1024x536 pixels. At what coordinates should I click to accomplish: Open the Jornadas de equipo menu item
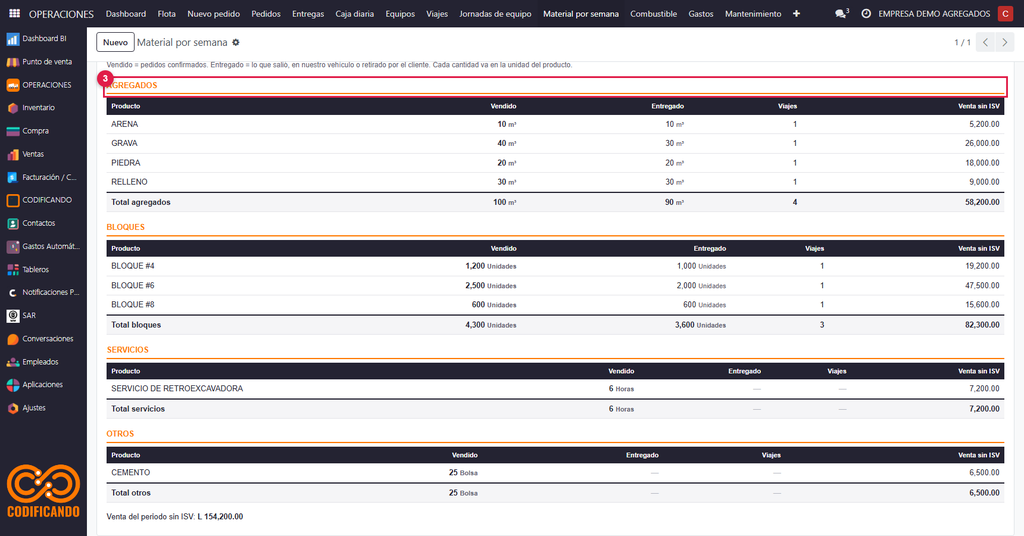tap(495, 14)
